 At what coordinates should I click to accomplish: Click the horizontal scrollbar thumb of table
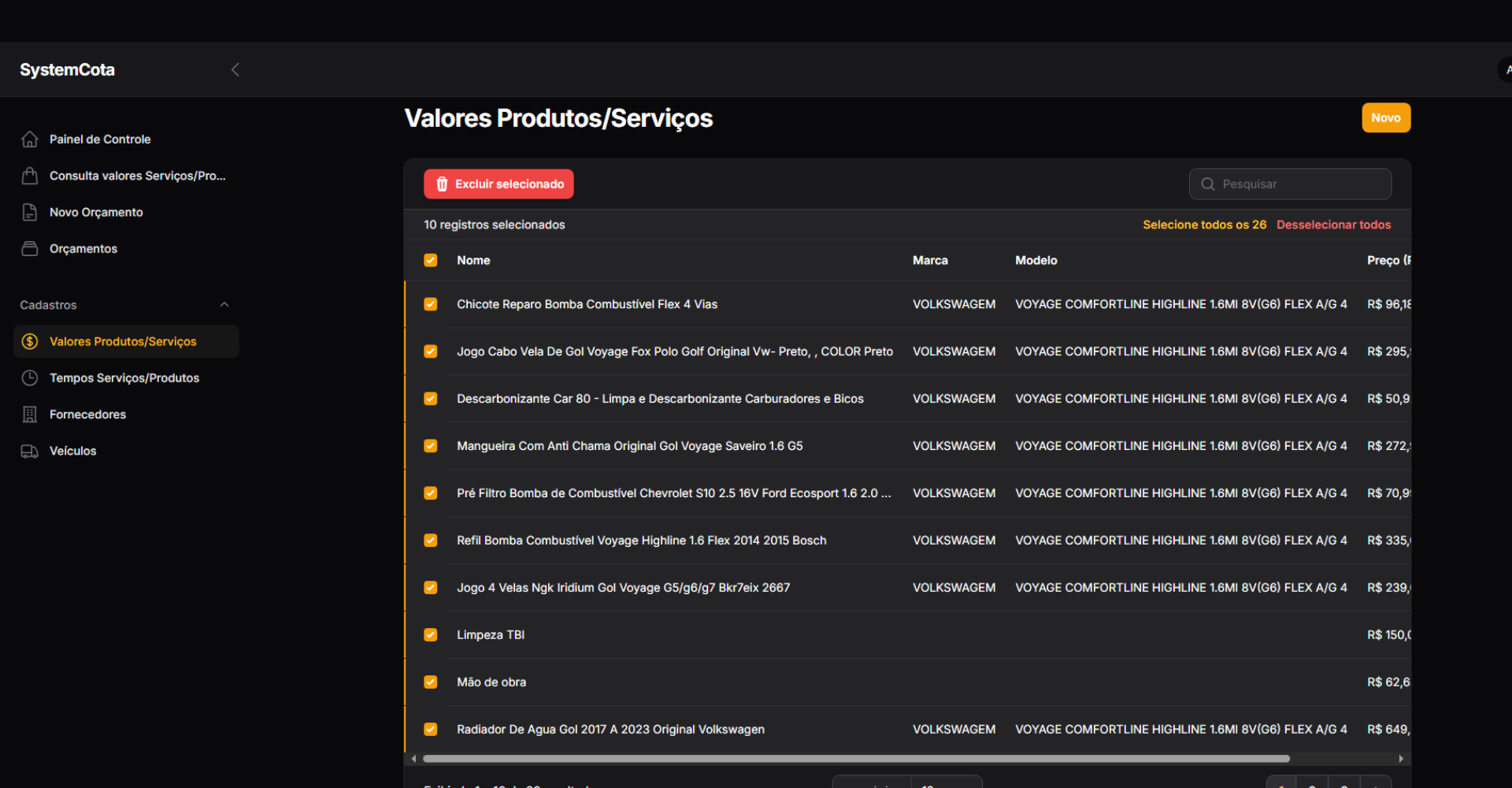(x=856, y=759)
